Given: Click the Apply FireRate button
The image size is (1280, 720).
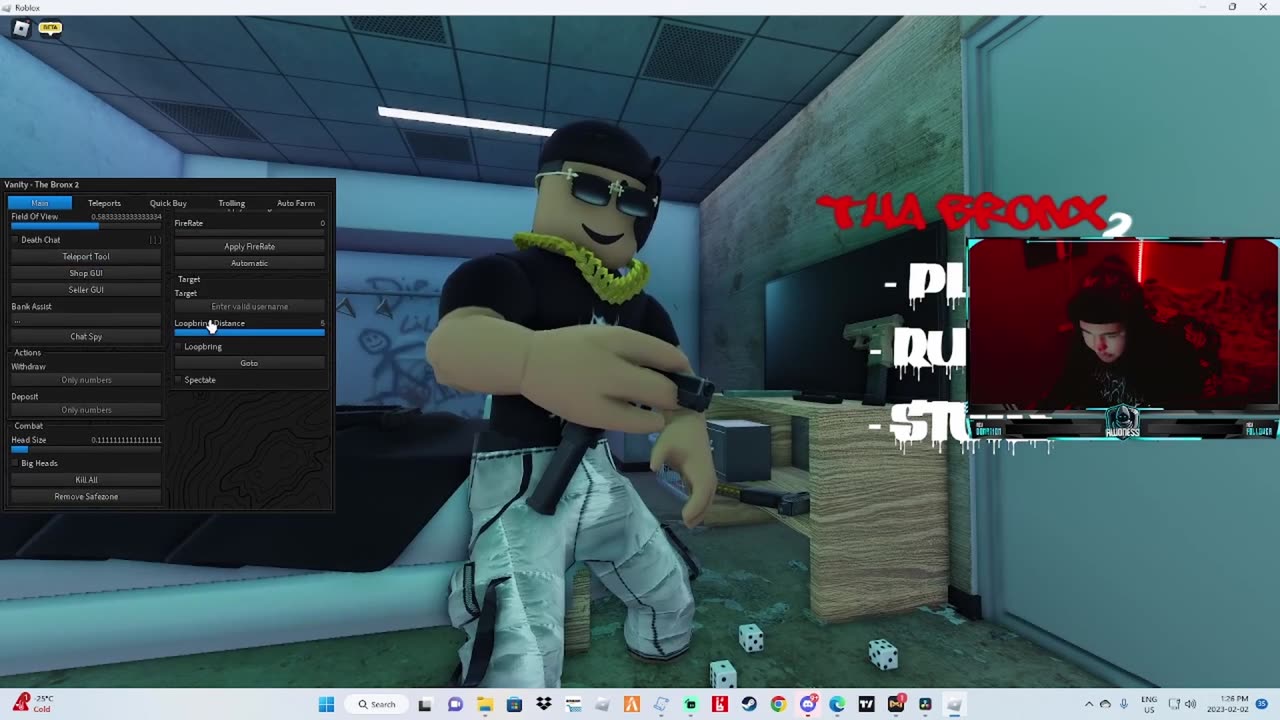Looking at the screenshot, I should (x=250, y=247).
